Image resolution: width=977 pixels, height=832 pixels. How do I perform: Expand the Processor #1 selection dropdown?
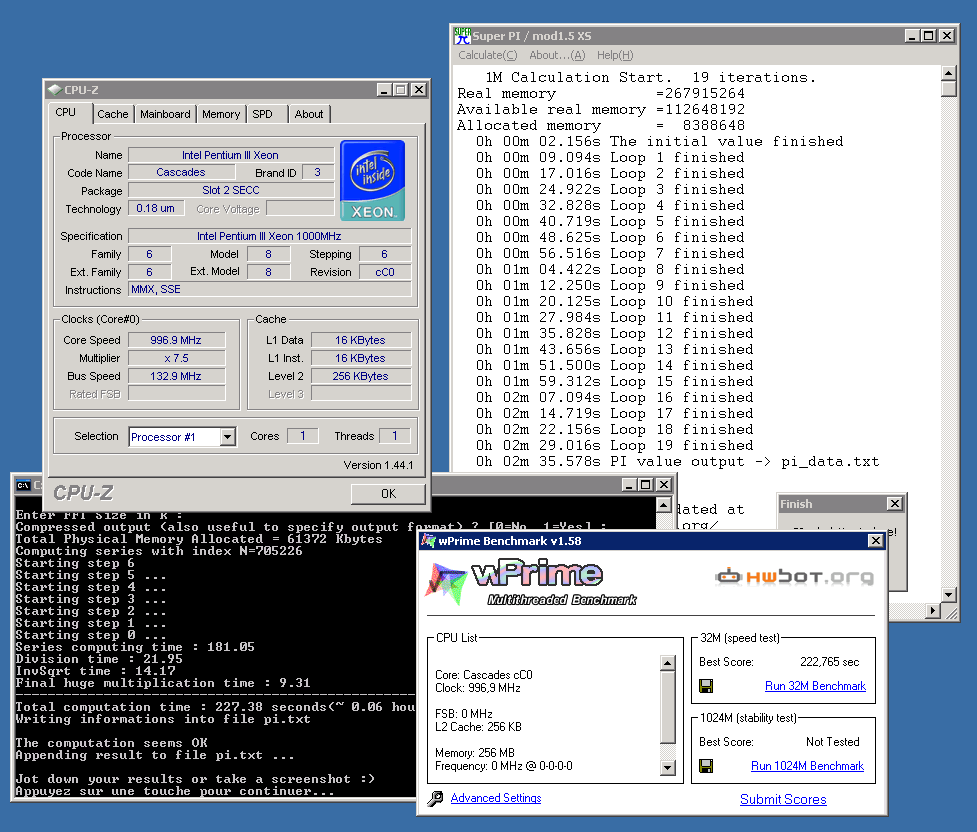227,437
